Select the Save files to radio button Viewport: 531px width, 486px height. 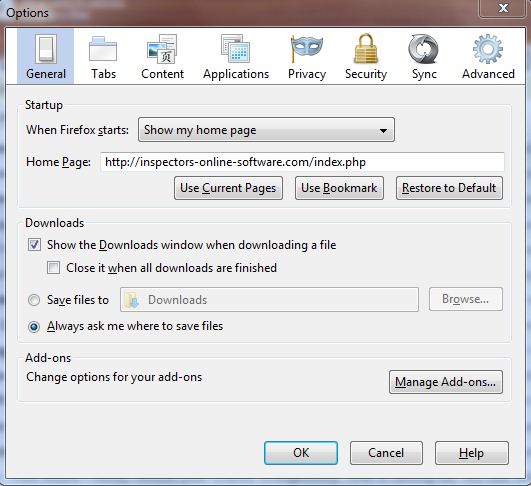34,300
